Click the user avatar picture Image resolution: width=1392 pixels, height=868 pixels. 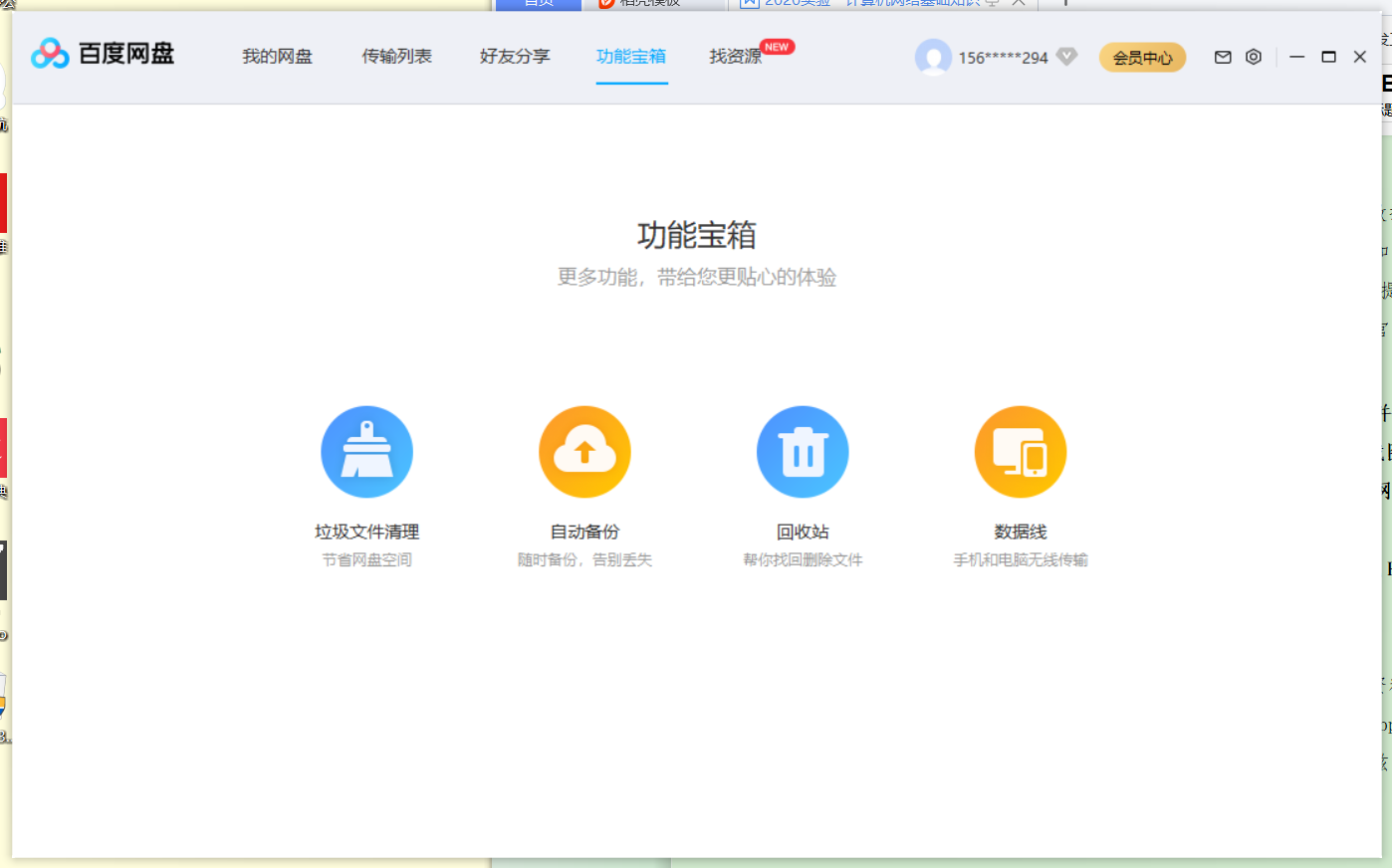click(x=933, y=57)
